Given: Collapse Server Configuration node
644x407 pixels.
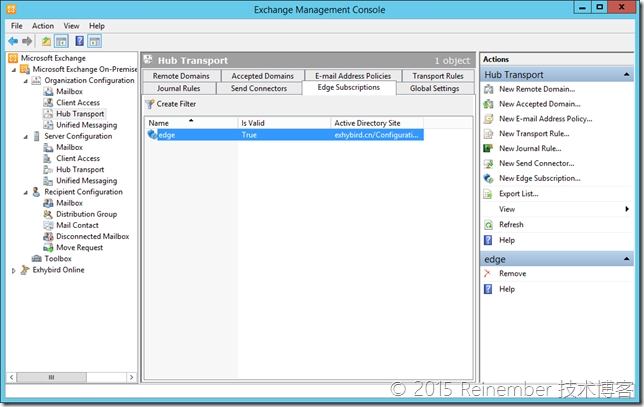Looking at the screenshot, I should pos(25,137).
